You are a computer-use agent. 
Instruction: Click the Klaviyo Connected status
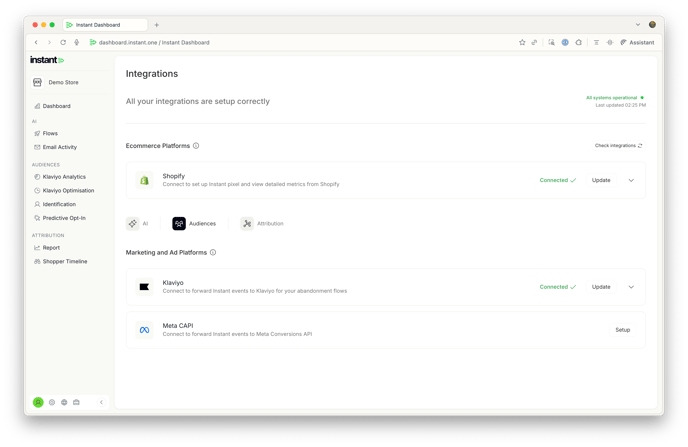tap(558, 287)
